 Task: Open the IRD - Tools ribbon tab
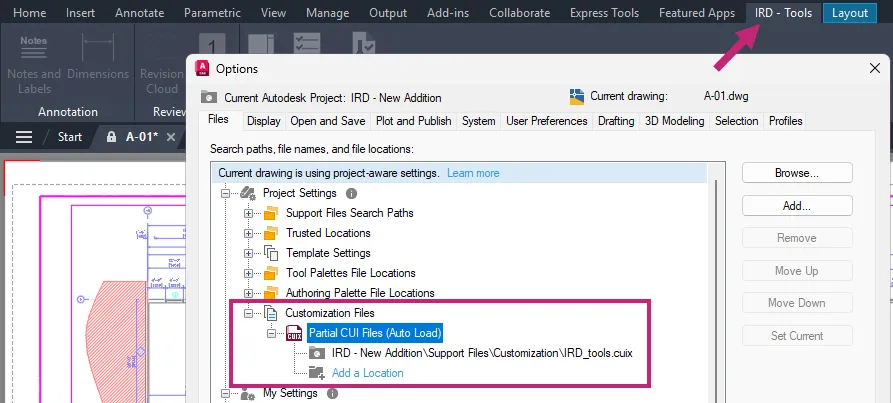coord(783,13)
